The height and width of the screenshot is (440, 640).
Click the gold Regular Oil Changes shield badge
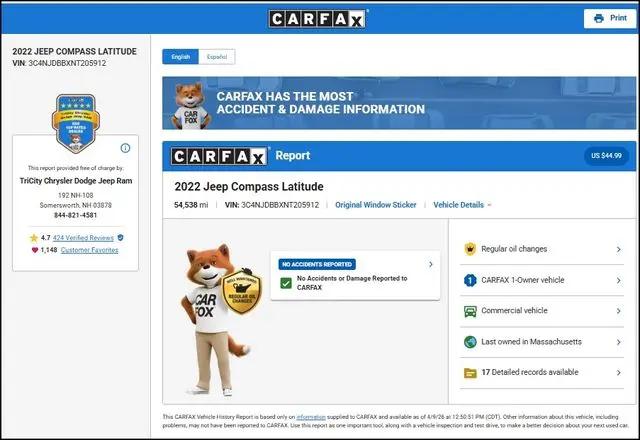click(x=242, y=291)
